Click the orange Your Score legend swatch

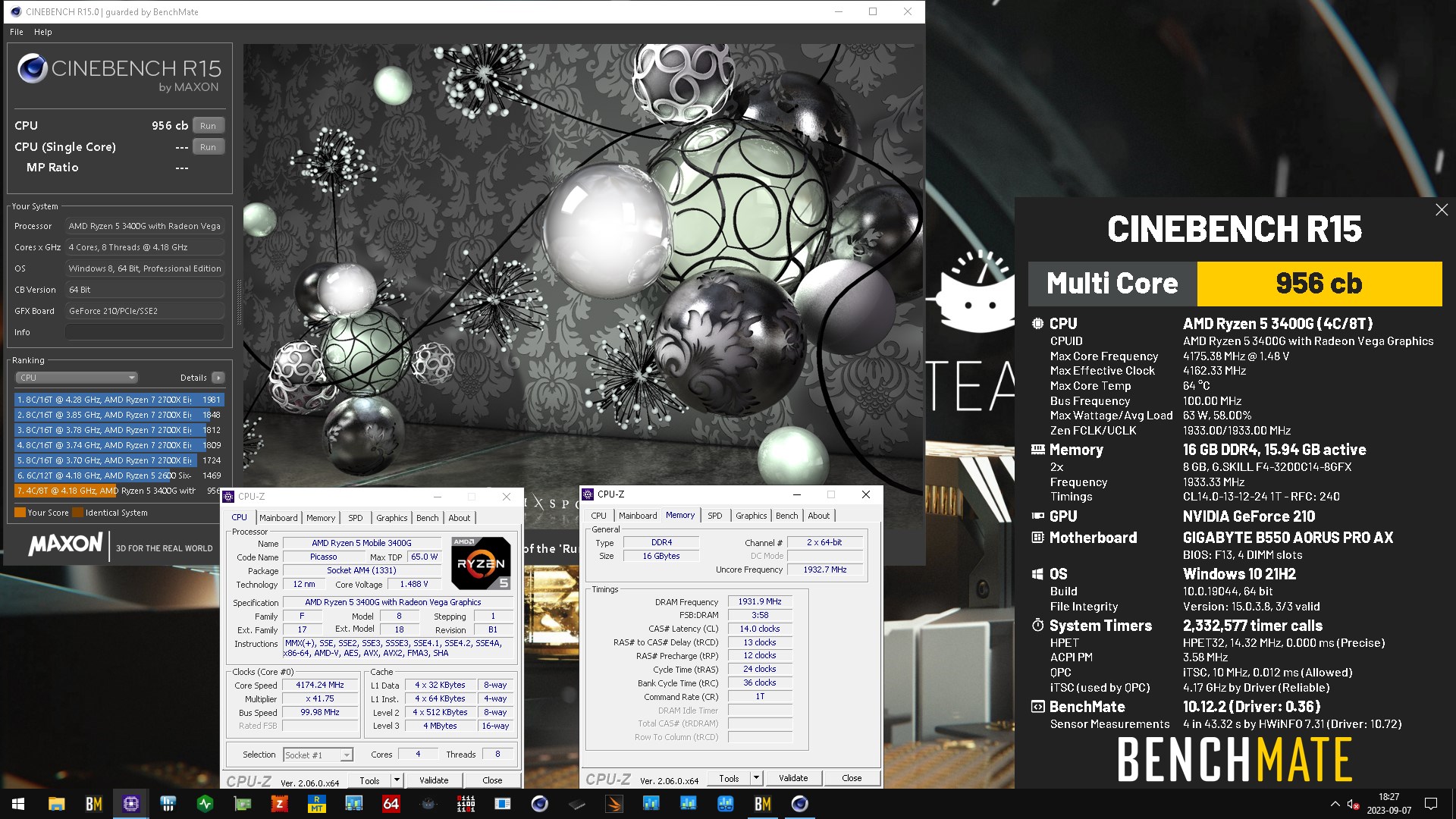click(x=20, y=513)
